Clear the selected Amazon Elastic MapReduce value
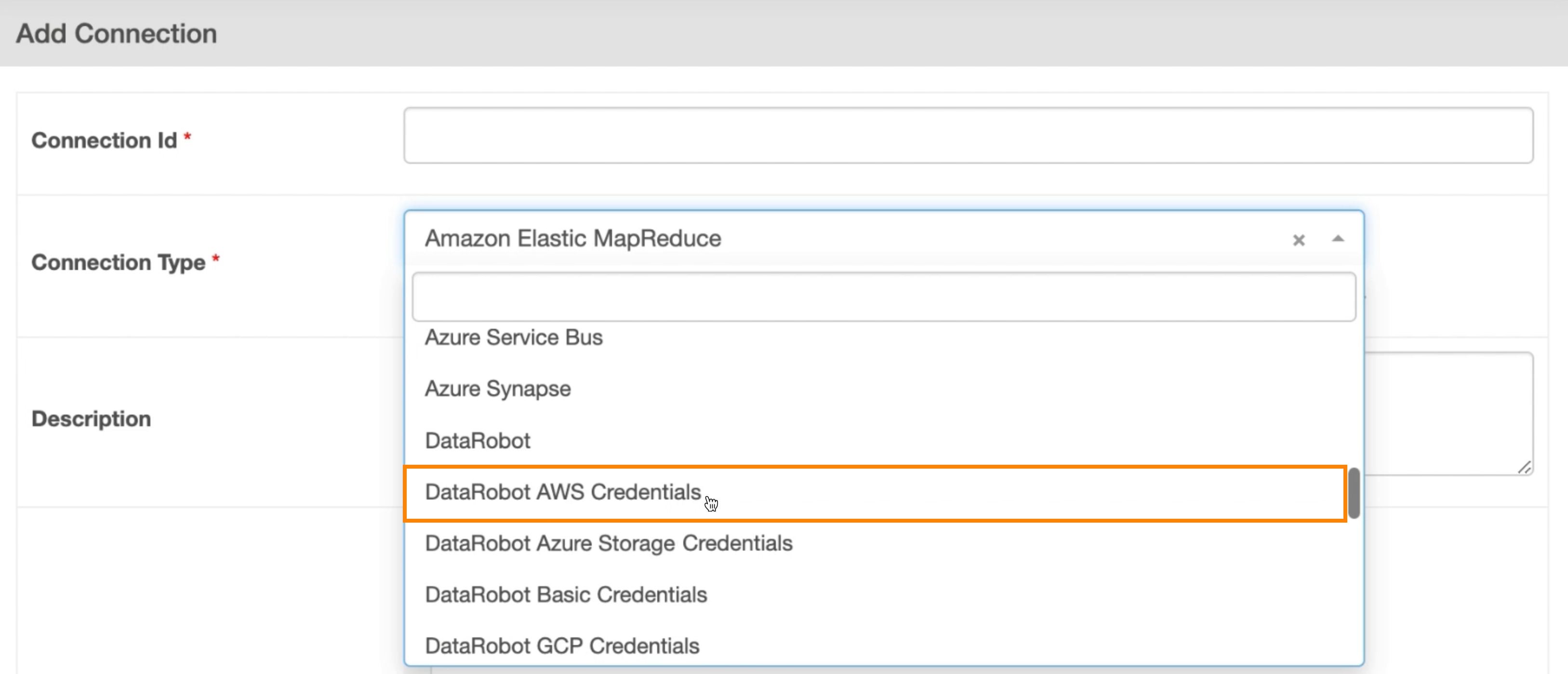 1298,240
